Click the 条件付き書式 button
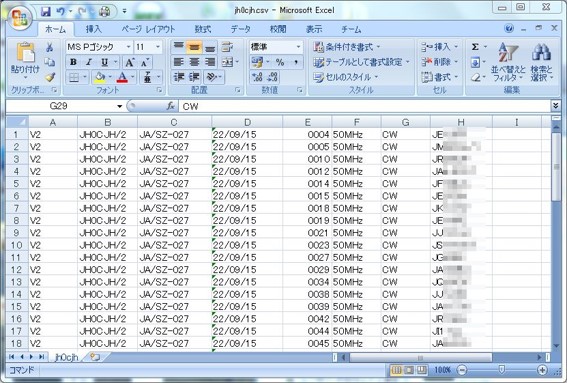Screen dimensions: 567x383 (347, 47)
